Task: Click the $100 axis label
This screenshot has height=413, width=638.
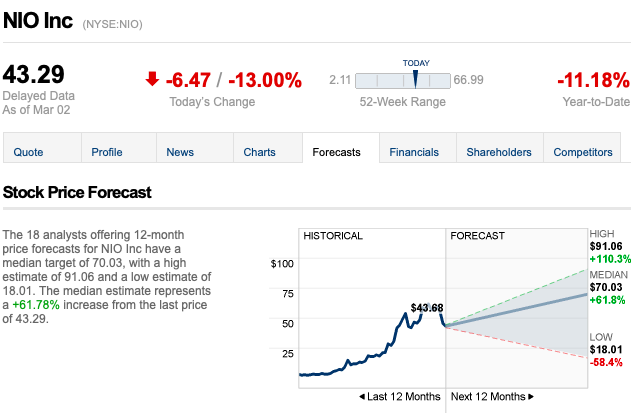Action: click(282, 264)
